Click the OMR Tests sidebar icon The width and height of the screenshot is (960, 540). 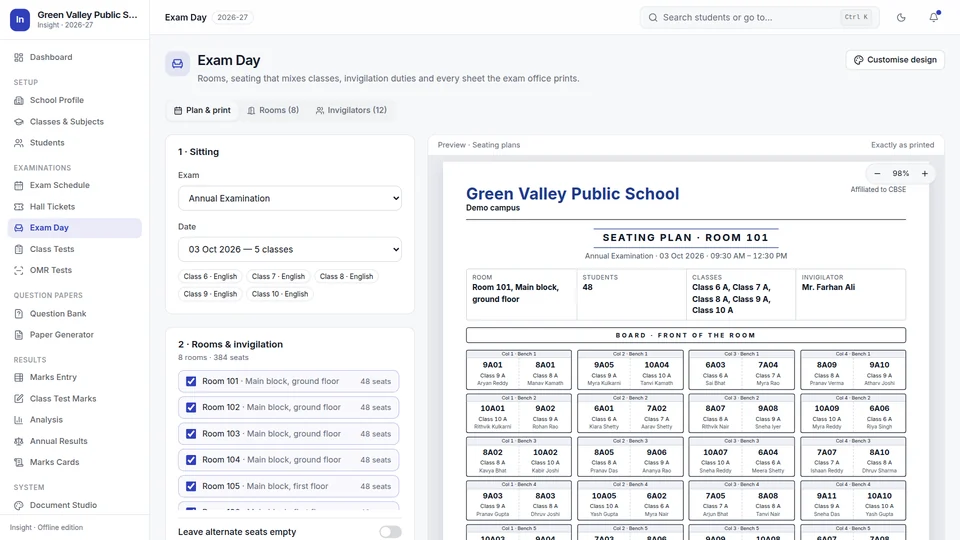tap(19, 270)
